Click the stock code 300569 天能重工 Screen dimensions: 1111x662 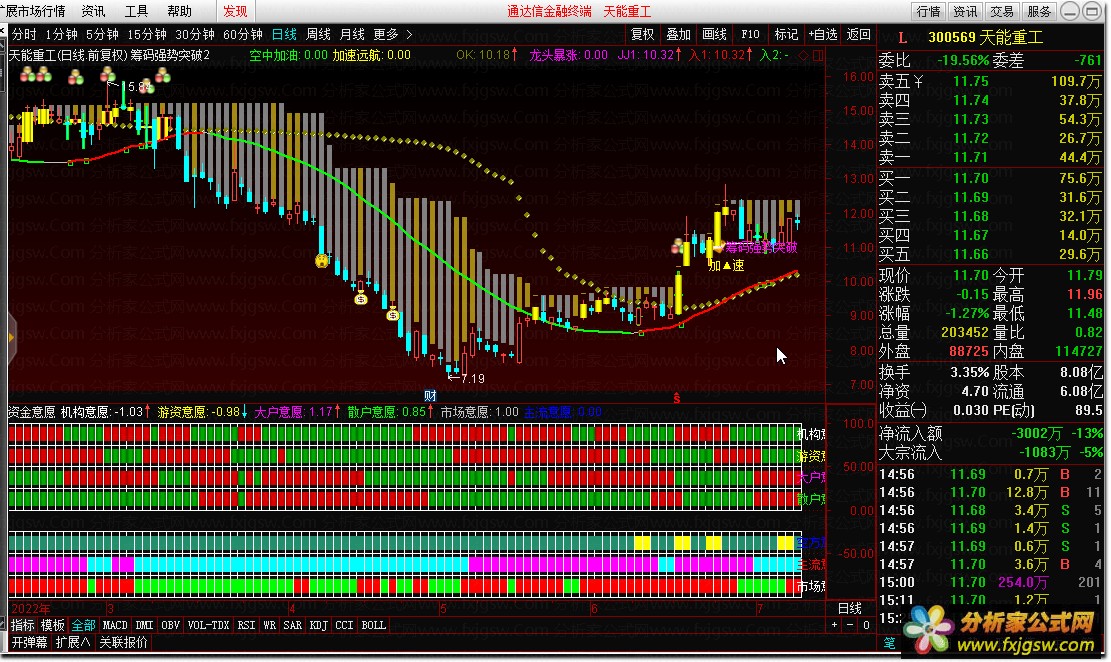[986, 38]
